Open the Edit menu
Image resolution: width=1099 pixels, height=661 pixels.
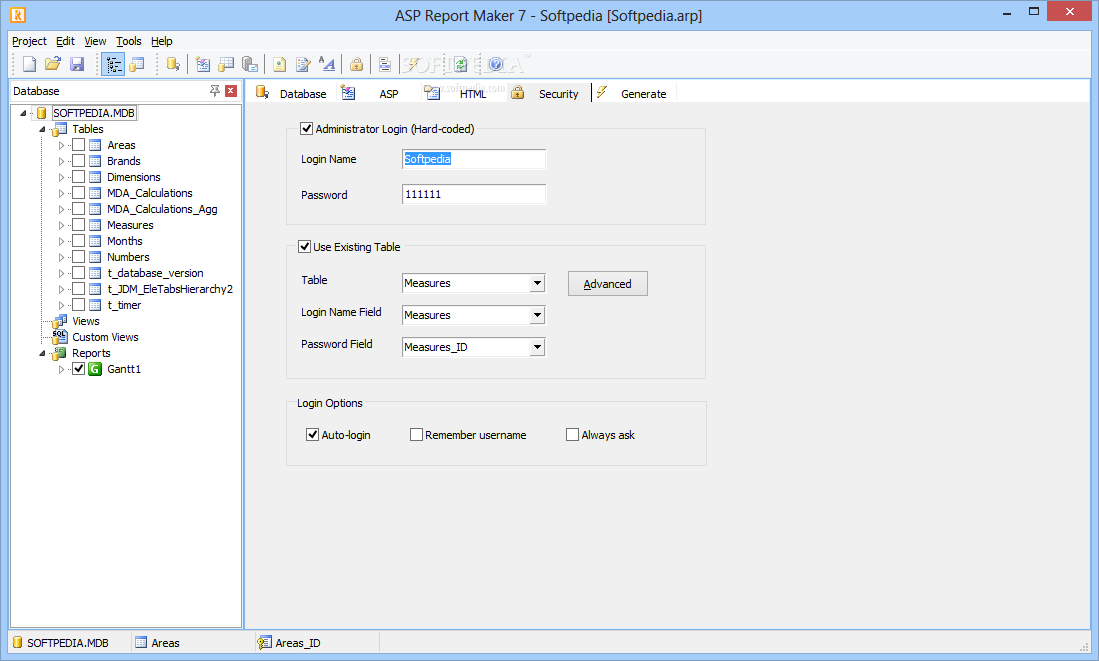coord(65,41)
